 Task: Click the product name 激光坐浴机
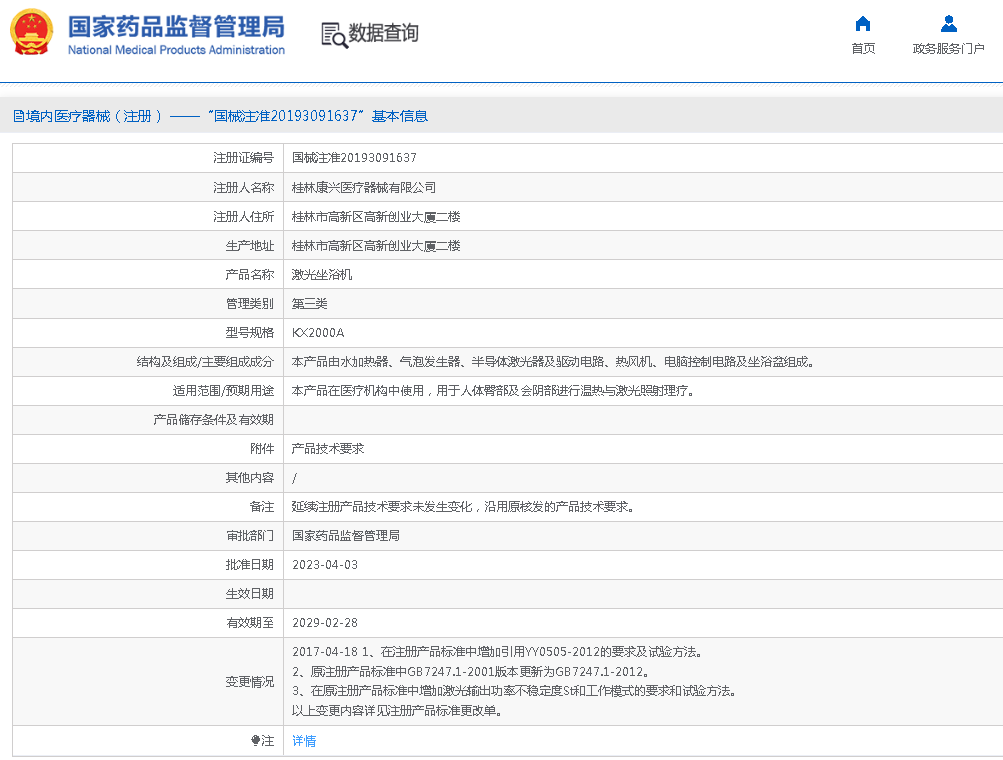(x=321, y=274)
